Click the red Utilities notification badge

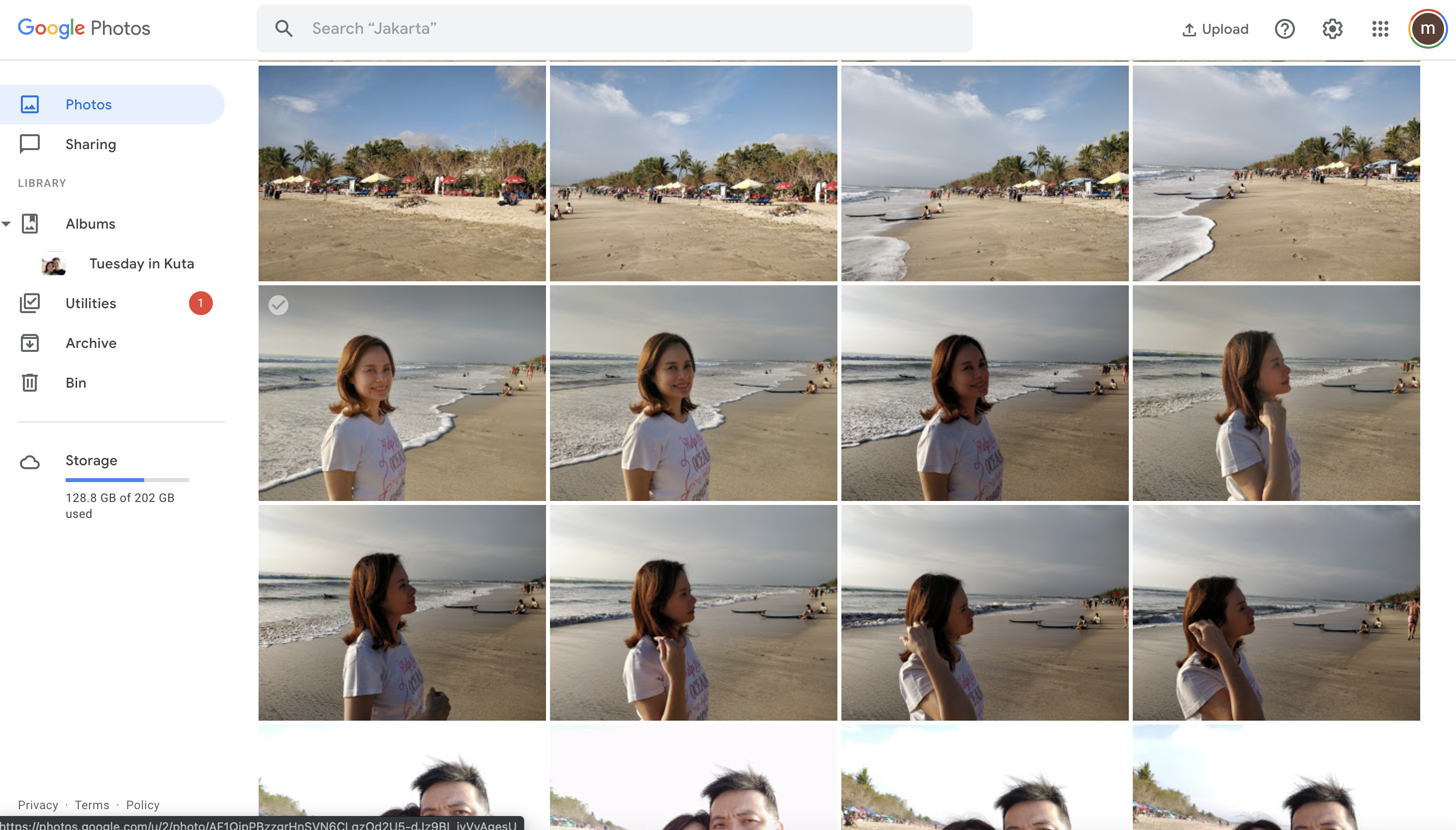201,303
